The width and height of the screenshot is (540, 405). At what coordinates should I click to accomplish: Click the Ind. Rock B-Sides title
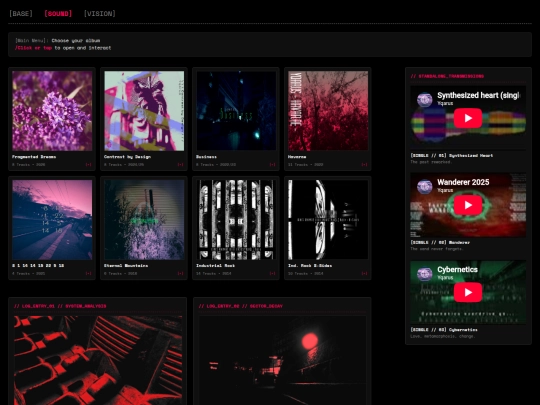pos(310,266)
